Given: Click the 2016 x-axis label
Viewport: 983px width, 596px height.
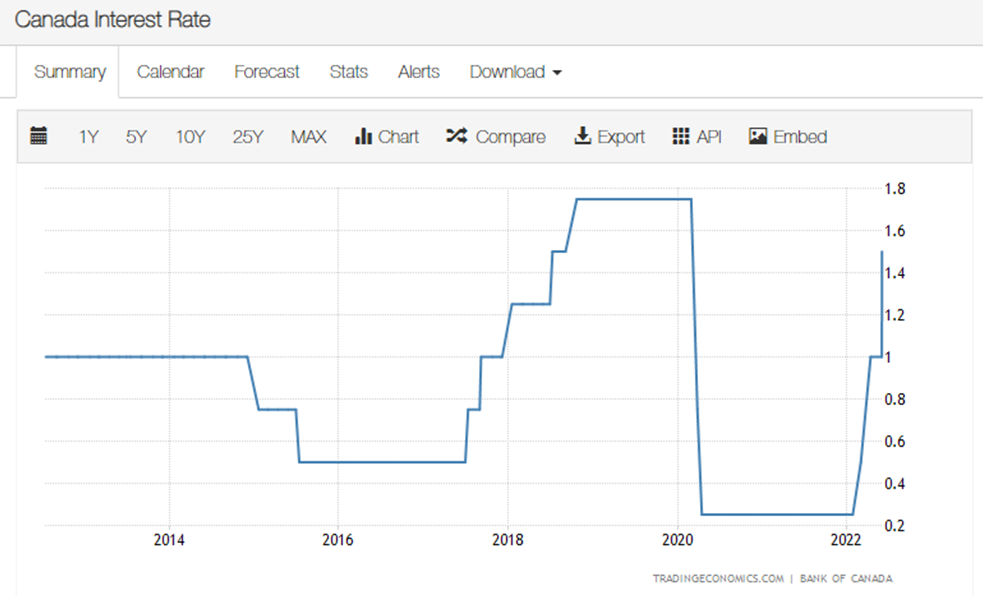Looking at the screenshot, I should click(338, 540).
